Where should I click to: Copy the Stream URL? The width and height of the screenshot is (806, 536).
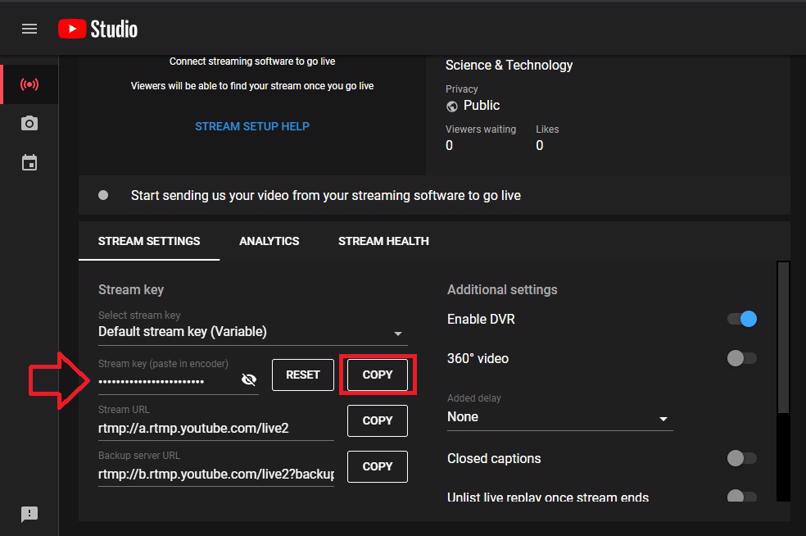point(377,420)
